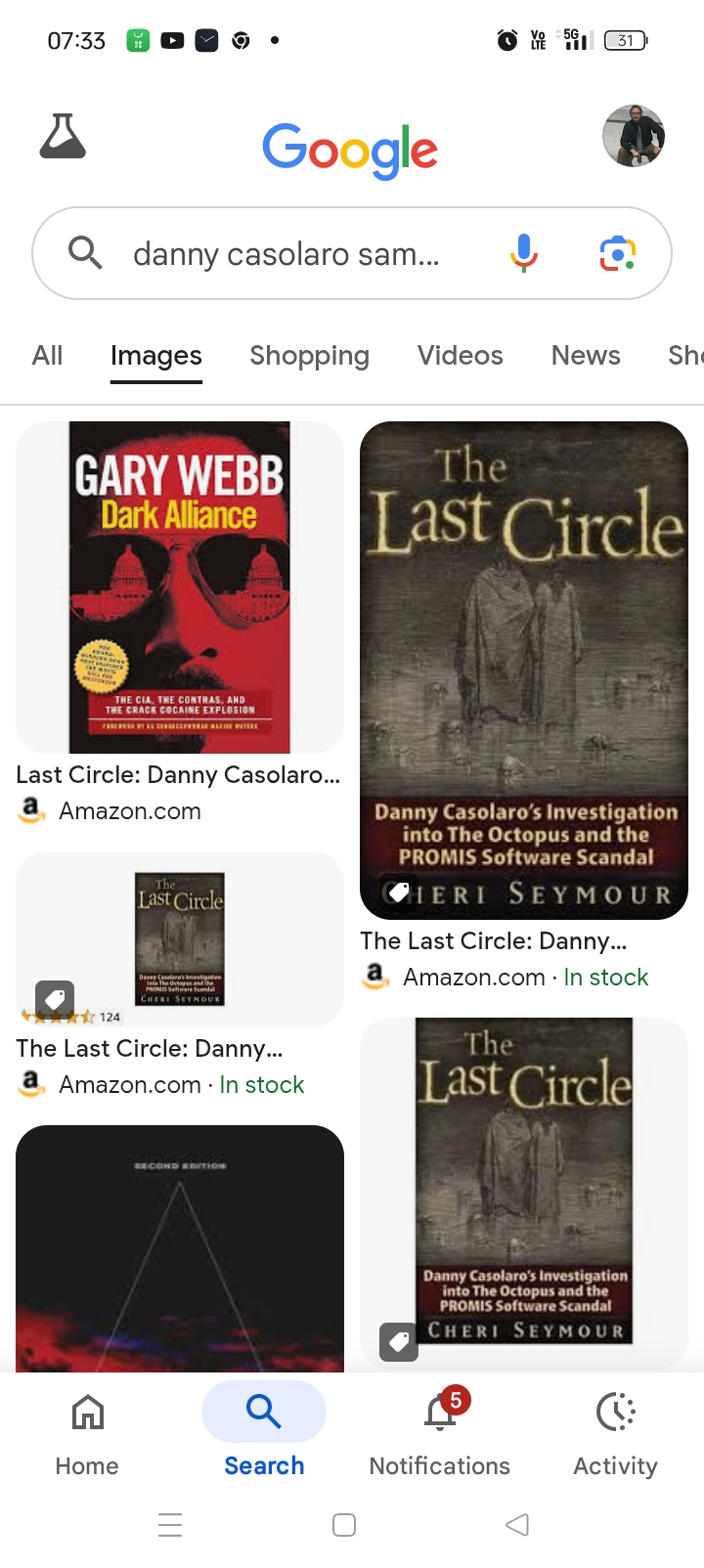
Task: Switch to the All results tab
Action: click(x=47, y=356)
